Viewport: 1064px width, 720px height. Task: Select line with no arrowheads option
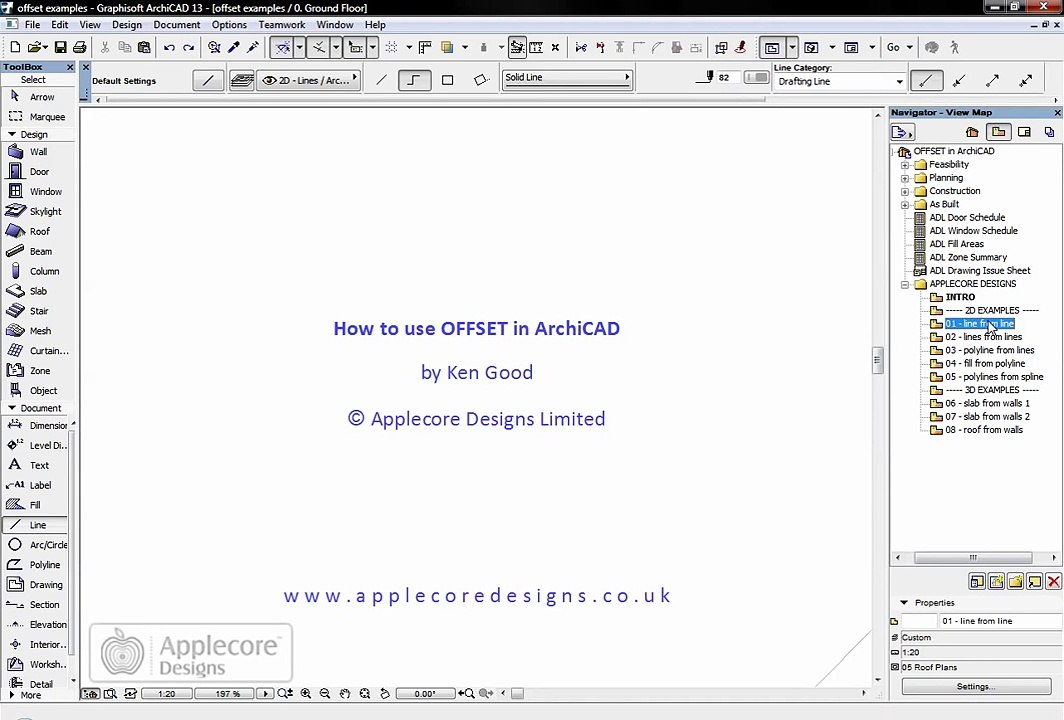[926, 81]
